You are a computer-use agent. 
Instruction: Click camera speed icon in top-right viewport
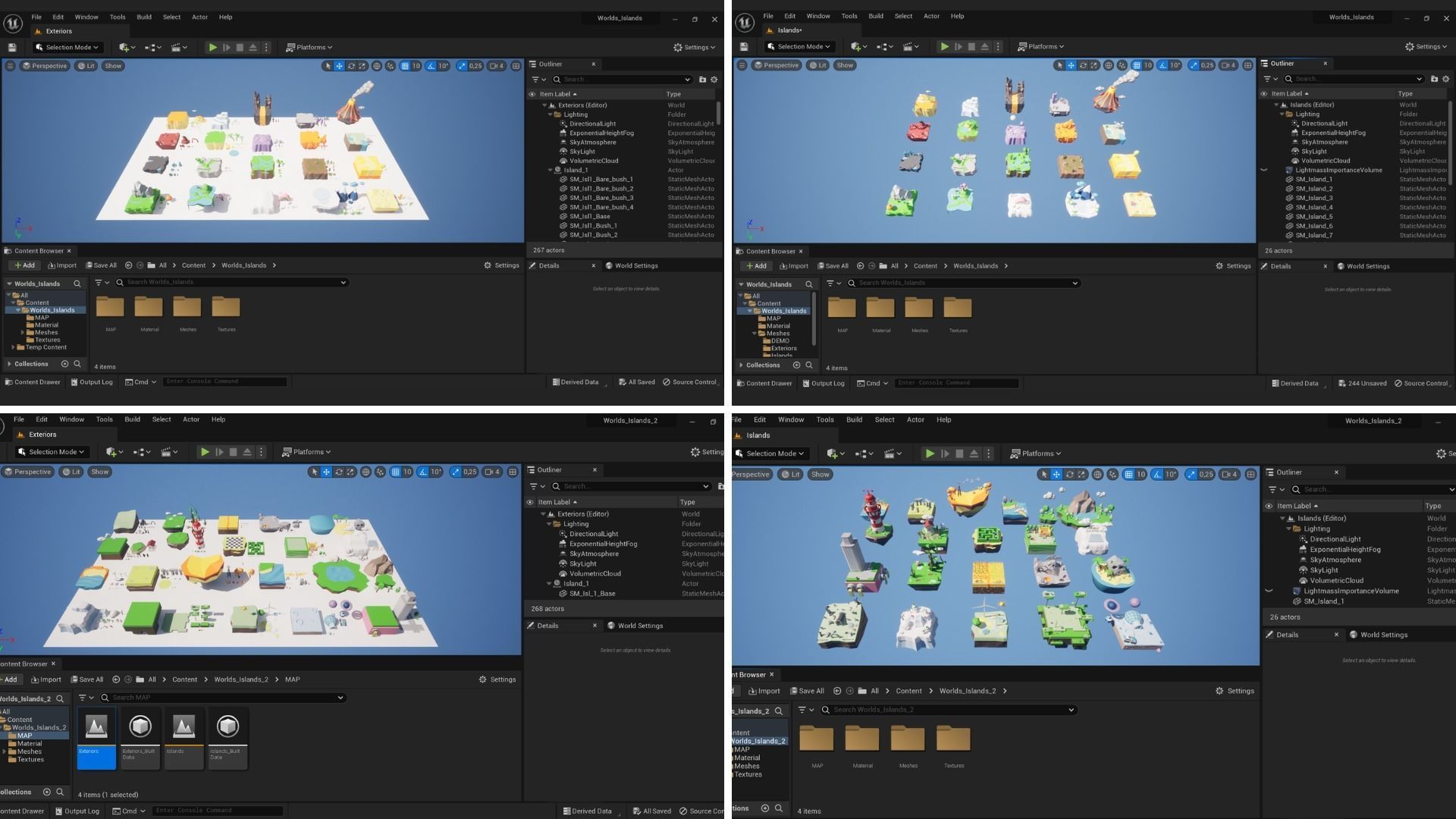pyautogui.click(x=1228, y=65)
